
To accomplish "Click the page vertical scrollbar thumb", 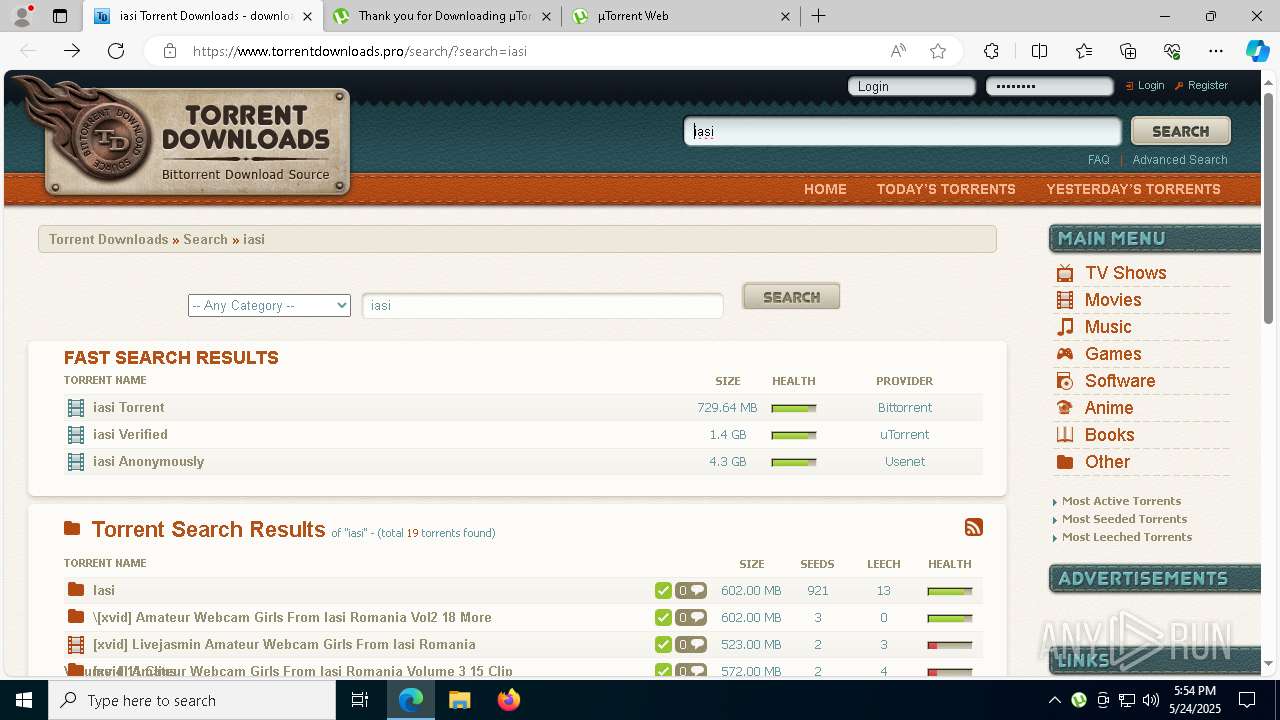I will pyautogui.click(x=1269, y=208).
